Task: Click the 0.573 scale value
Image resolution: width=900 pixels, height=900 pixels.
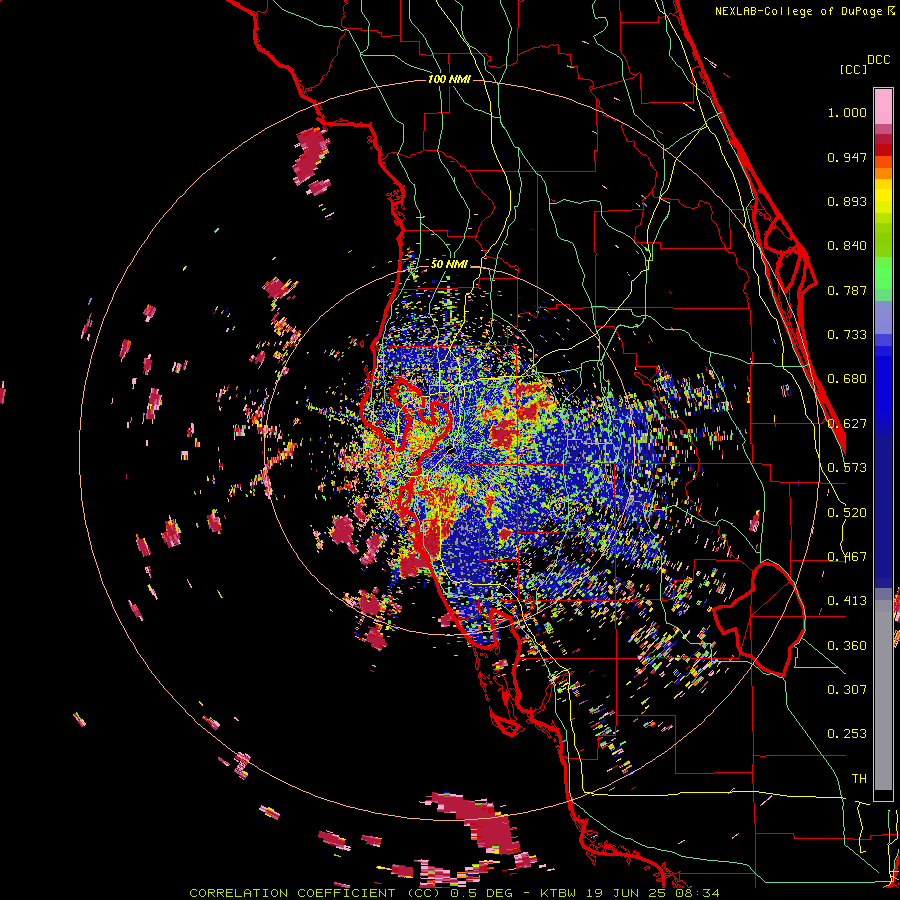Action: coord(847,468)
